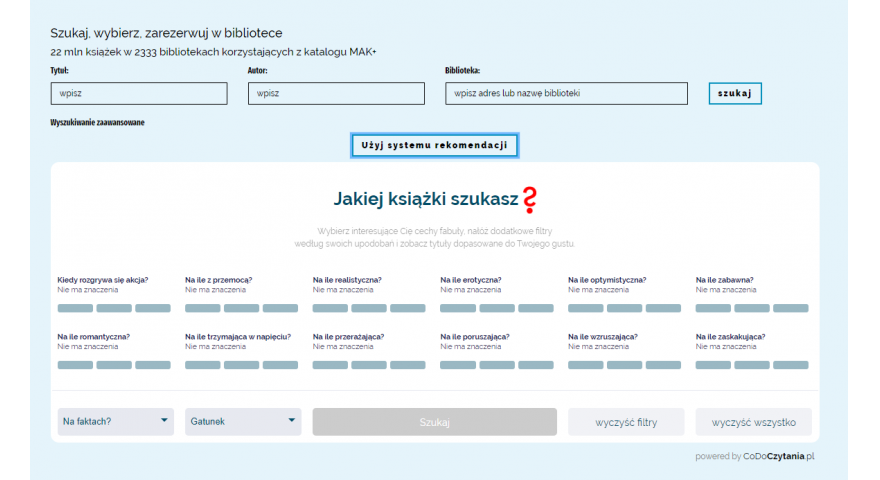Open the 'Gatunek' genre dropdown
This screenshot has height=480, width=880.
pyautogui.click(x=243, y=421)
